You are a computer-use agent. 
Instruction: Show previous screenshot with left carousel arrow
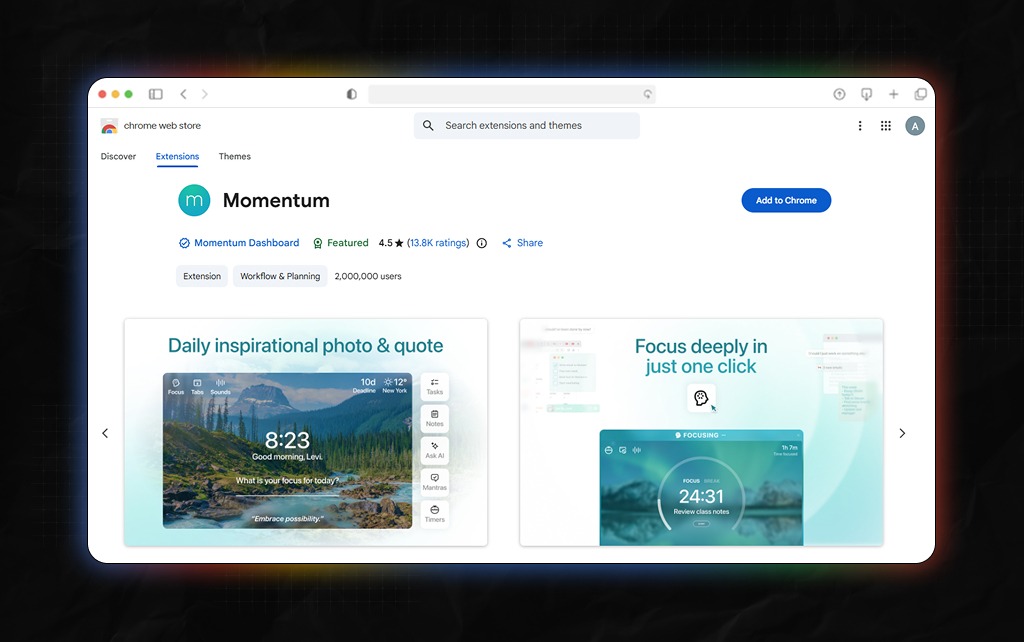[105, 433]
